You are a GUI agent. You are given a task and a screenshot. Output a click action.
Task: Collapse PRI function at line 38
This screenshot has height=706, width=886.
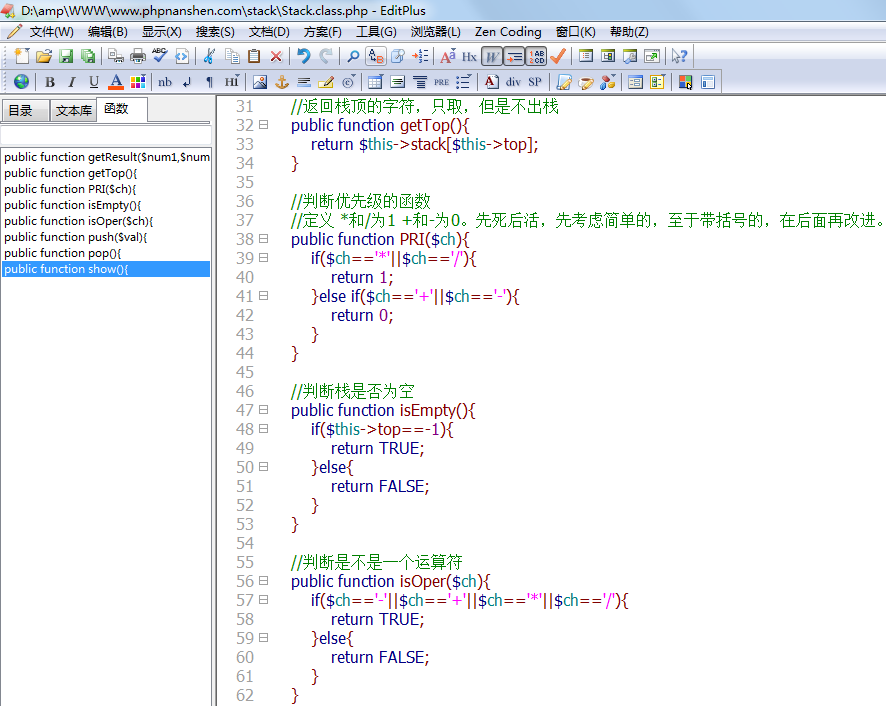pyautogui.click(x=263, y=239)
